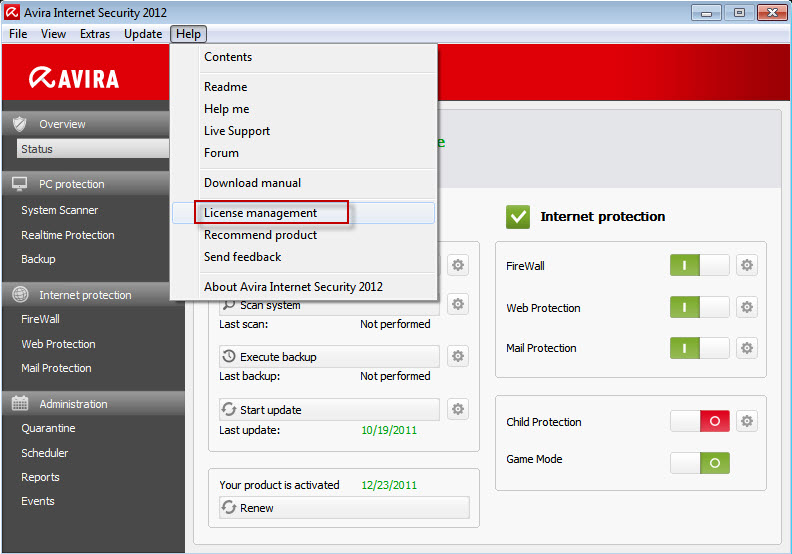Toggle the Web Protection switch
The height and width of the screenshot is (554, 792).
(x=700, y=307)
